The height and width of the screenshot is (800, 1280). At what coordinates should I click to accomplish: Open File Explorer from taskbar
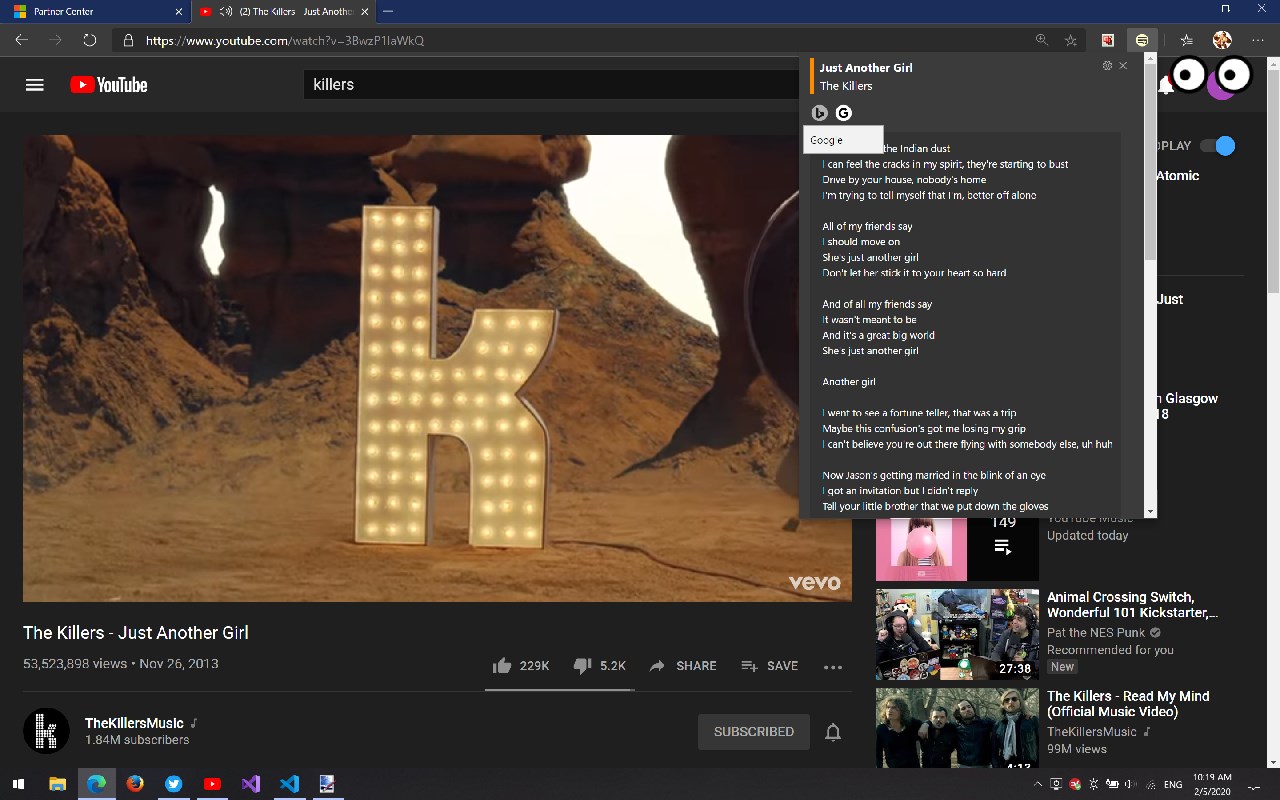coord(57,784)
